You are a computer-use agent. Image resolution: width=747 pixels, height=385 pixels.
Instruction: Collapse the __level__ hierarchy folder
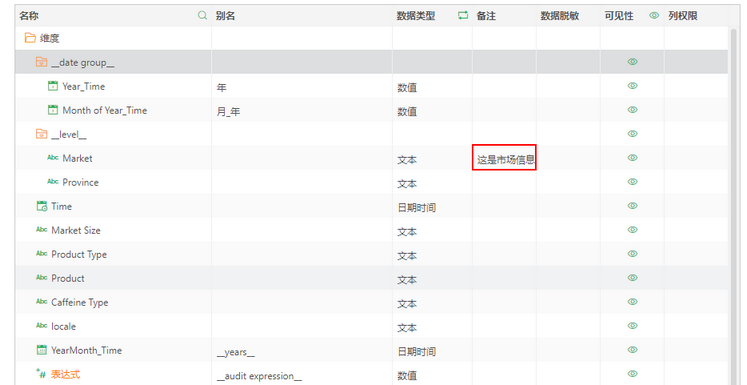(x=41, y=134)
